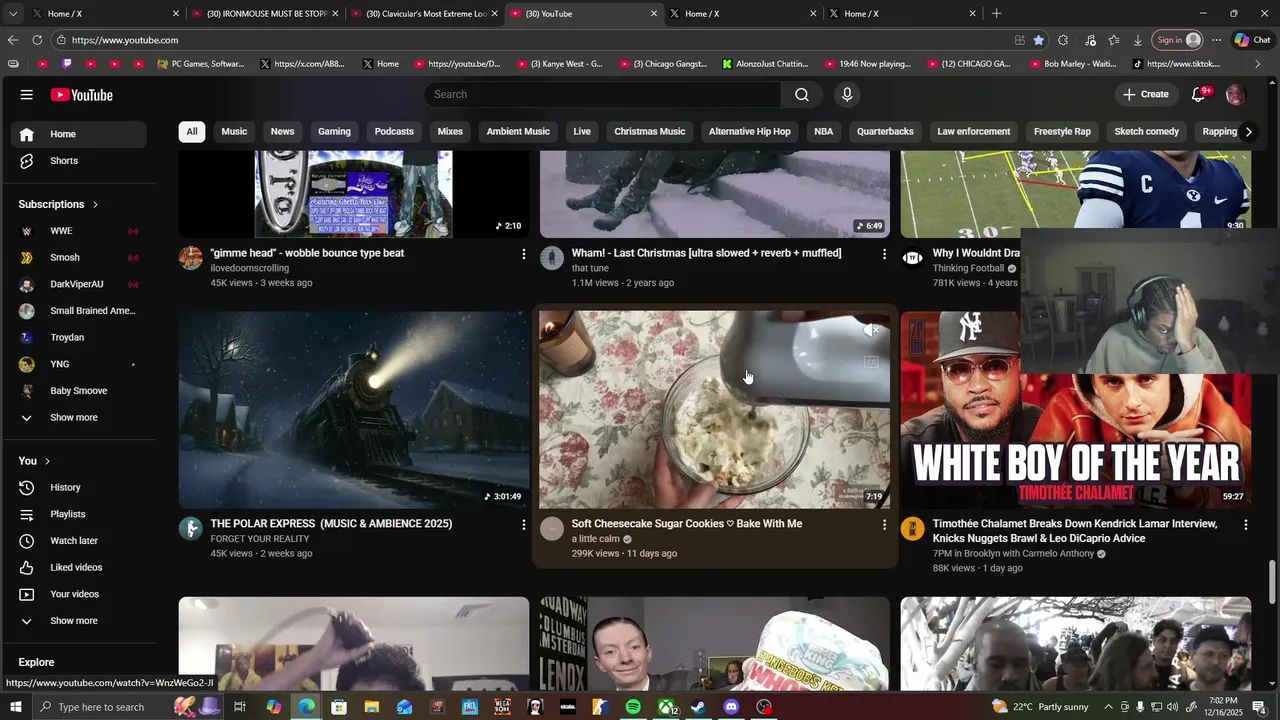Expand the Subscriptions section header
This screenshot has width=1280, height=720.
pyautogui.click(x=58, y=204)
